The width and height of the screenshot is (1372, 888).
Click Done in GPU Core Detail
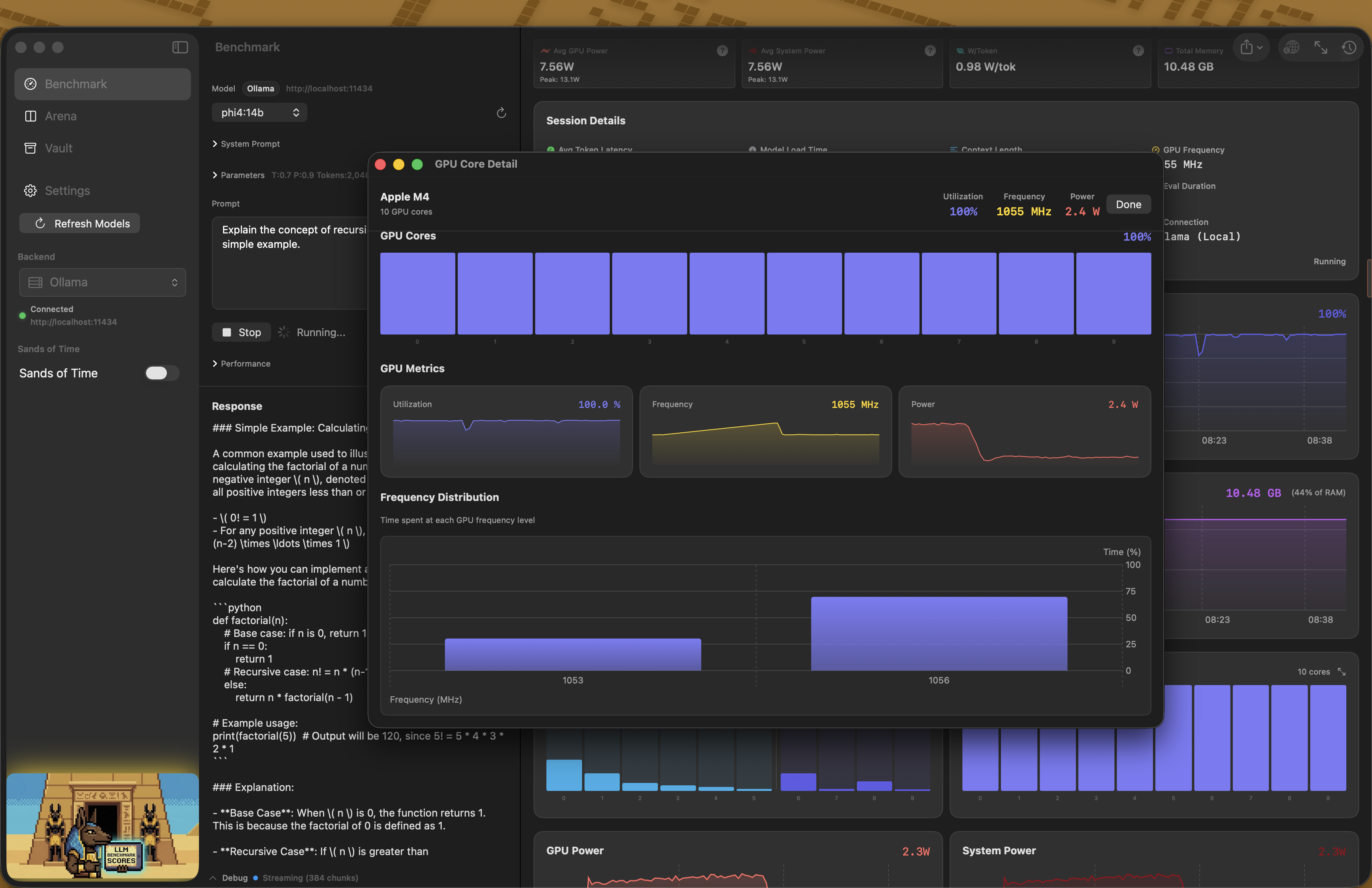1128,205
